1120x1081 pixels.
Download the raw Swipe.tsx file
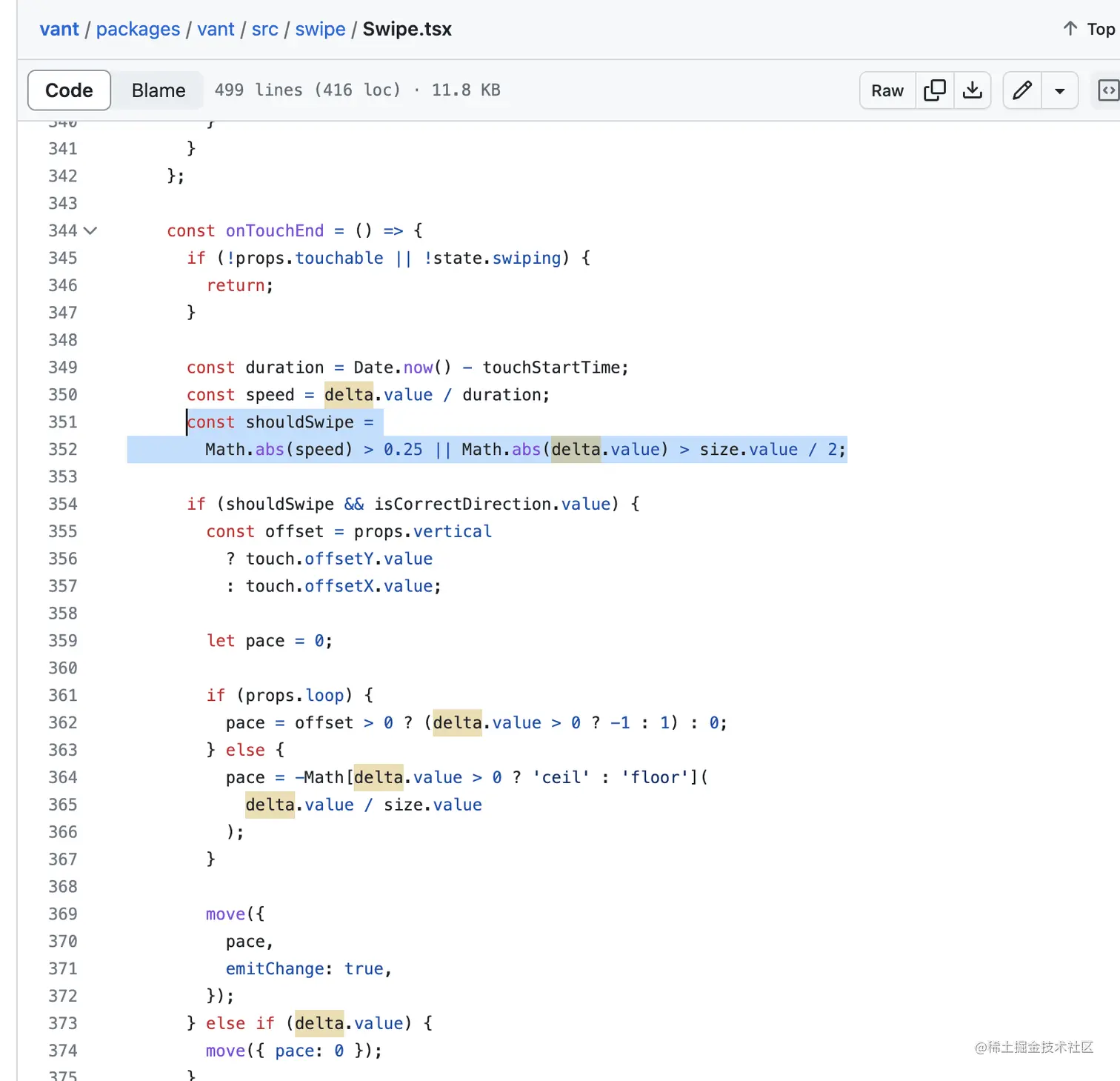pos(972,90)
